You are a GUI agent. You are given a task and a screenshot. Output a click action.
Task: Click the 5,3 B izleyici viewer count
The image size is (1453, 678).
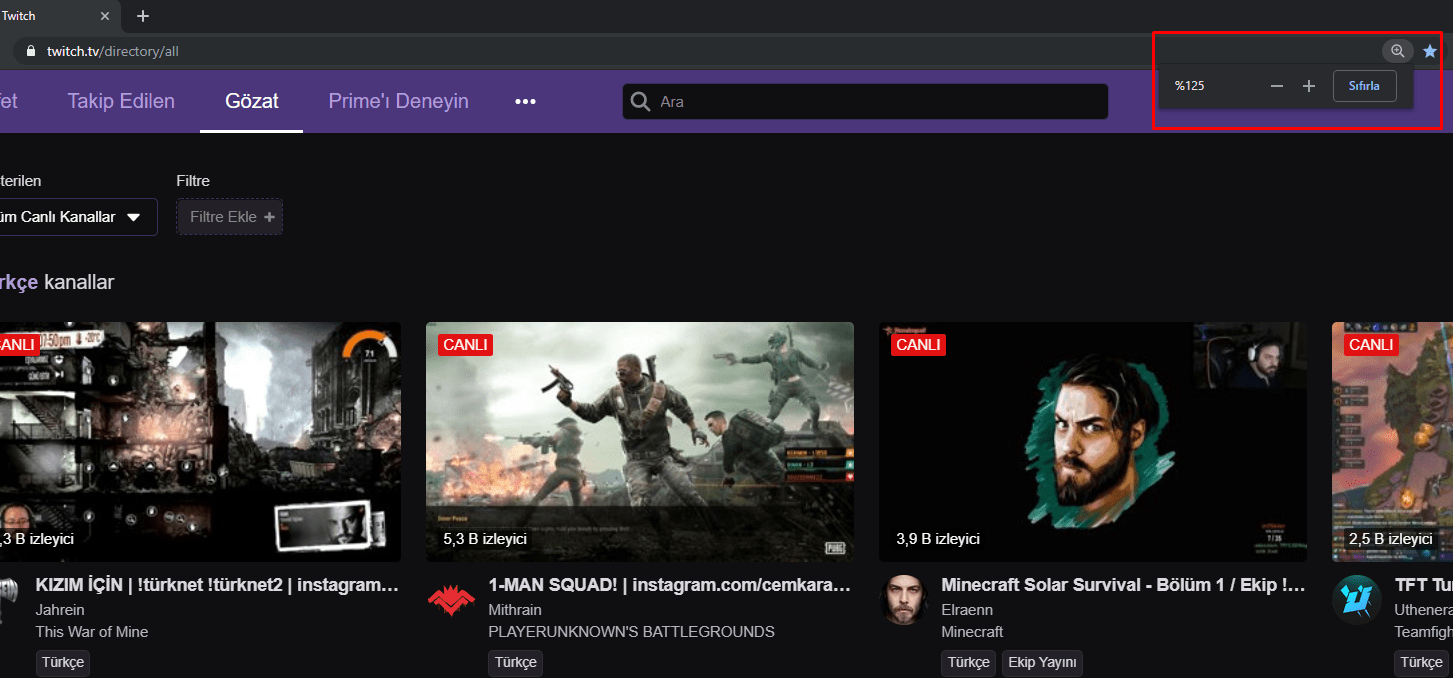point(485,539)
